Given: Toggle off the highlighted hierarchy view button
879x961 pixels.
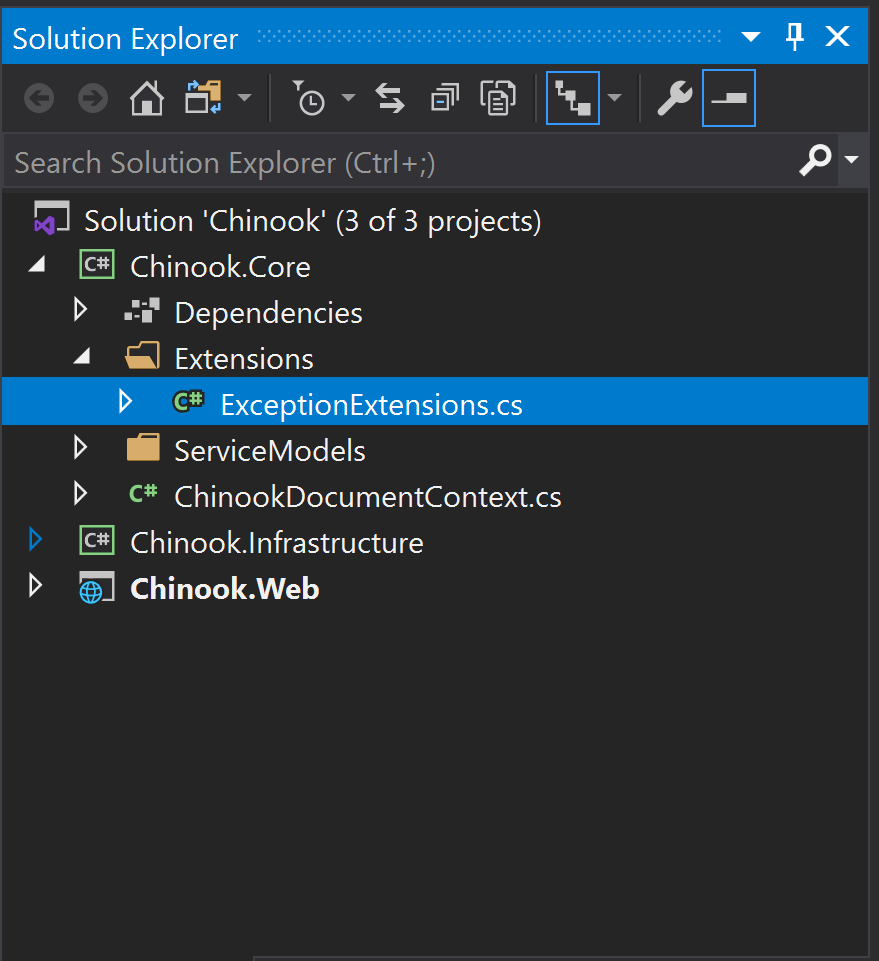Looking at the screenshot, I should 573,98.
